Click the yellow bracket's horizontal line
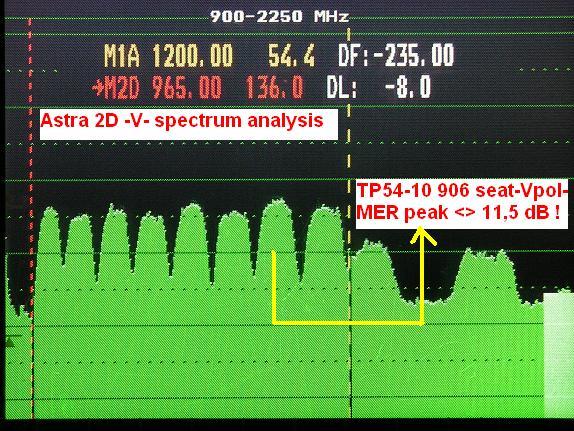The height and width of the screenshot is (431, 574). (348, 323)
